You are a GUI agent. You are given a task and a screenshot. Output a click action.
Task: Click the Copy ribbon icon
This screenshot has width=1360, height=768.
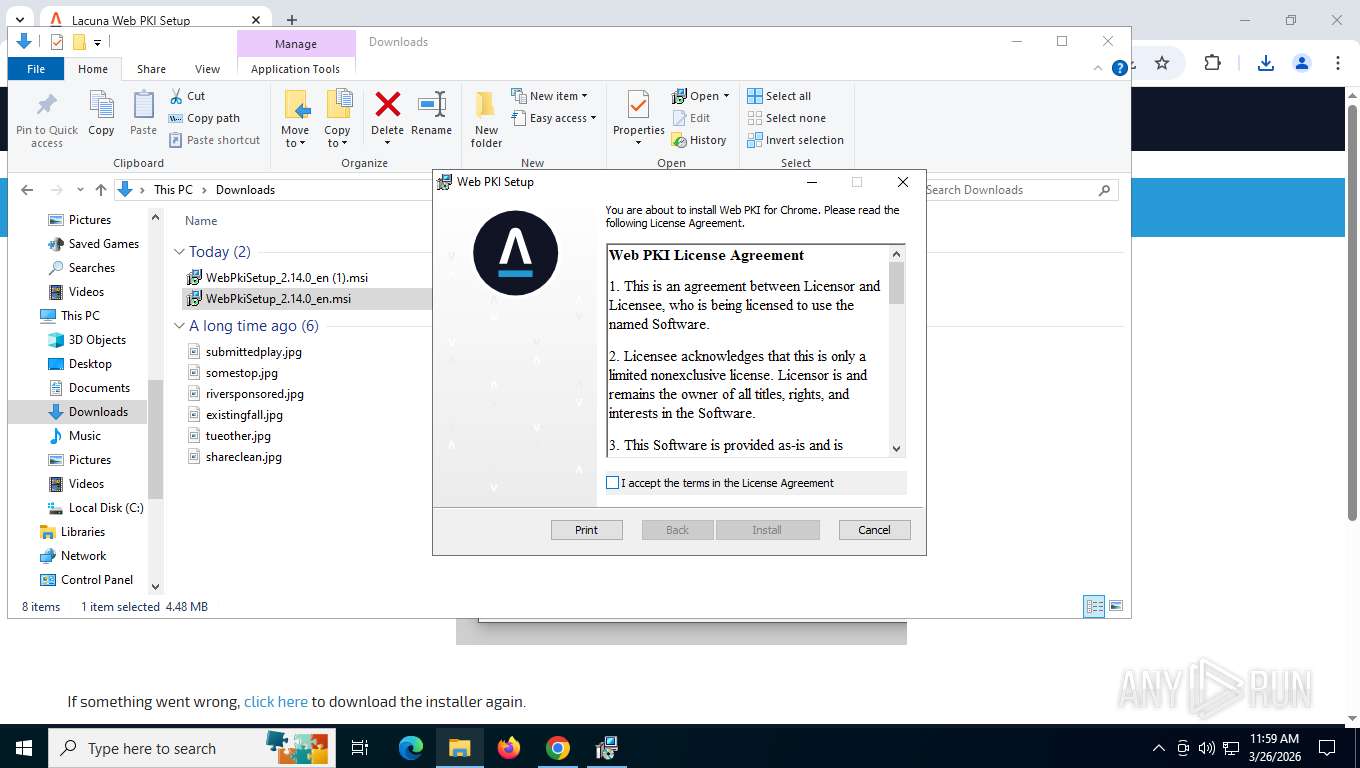[101, 105]
